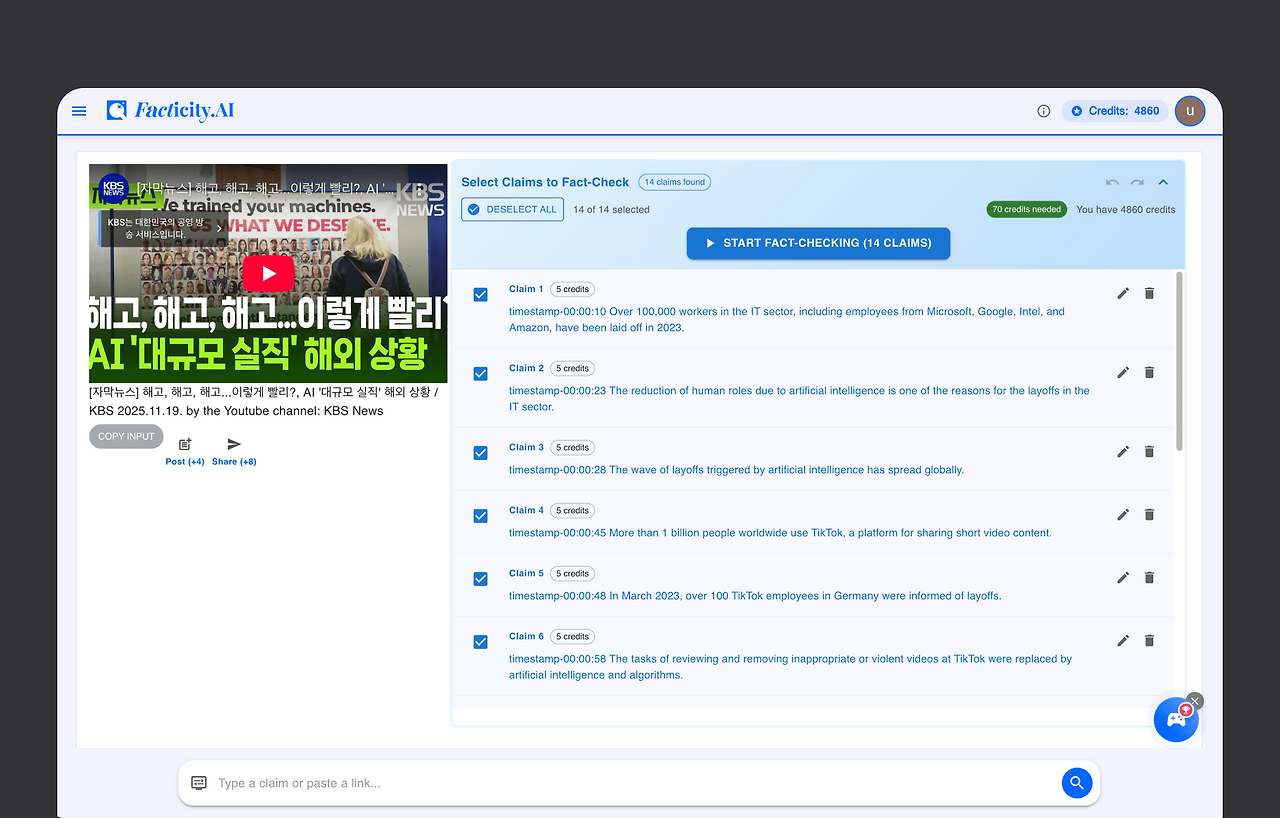Delete Claim 4 with trash icon
1280x818 pixels.
tap(1149, 514)
